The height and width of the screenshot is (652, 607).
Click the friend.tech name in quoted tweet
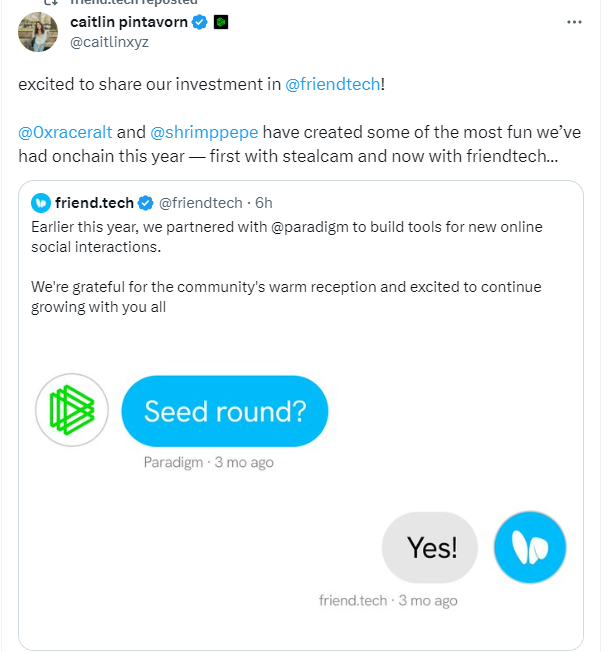[95, 203]
